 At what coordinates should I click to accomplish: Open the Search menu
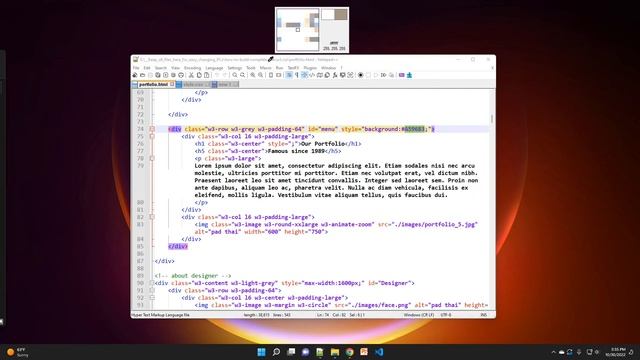(161, 68)
